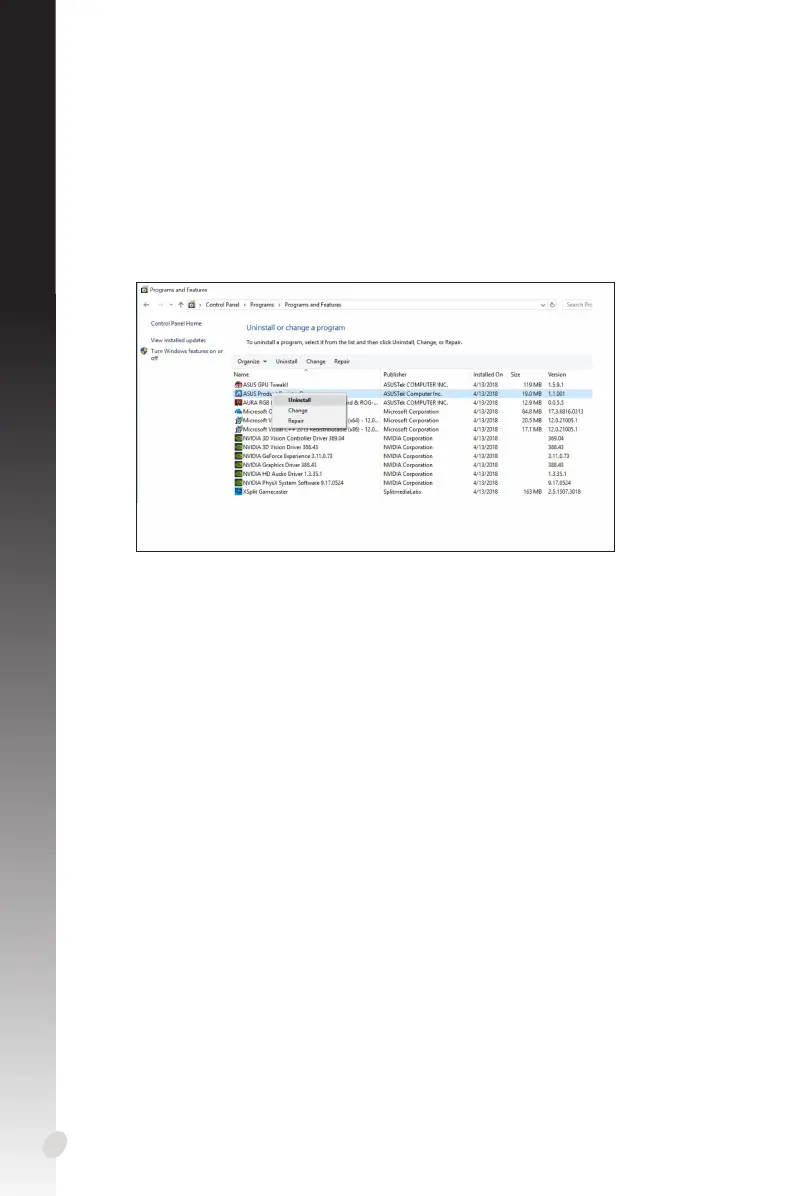
Task: Sort by the Name column header
Action: pyautogui.click(x=241, y=375)
